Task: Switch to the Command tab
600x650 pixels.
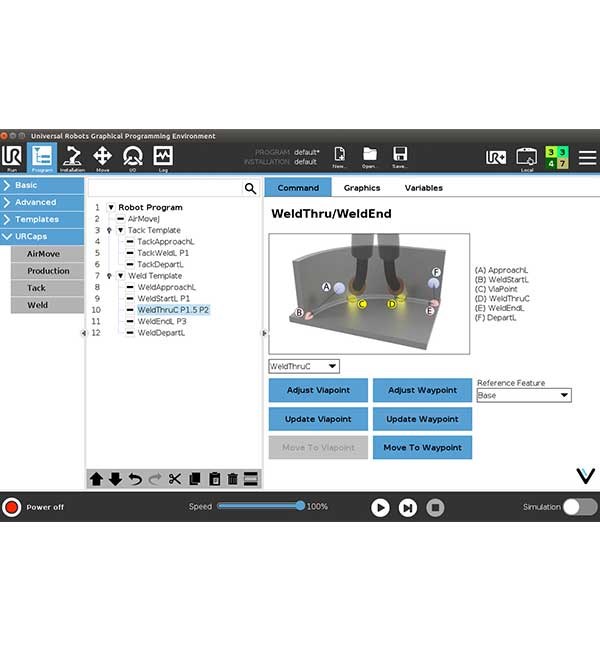Action: click(298, 188)
